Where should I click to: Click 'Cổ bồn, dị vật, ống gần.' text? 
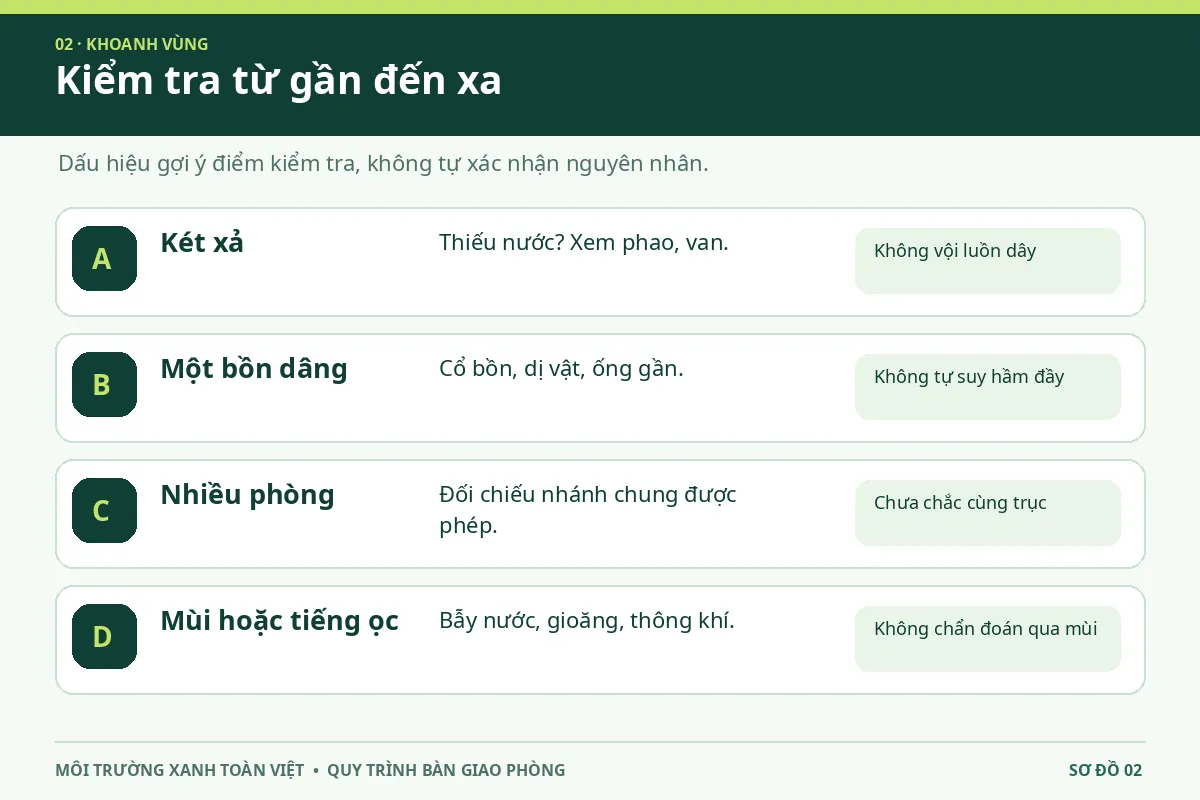point(561,369)
